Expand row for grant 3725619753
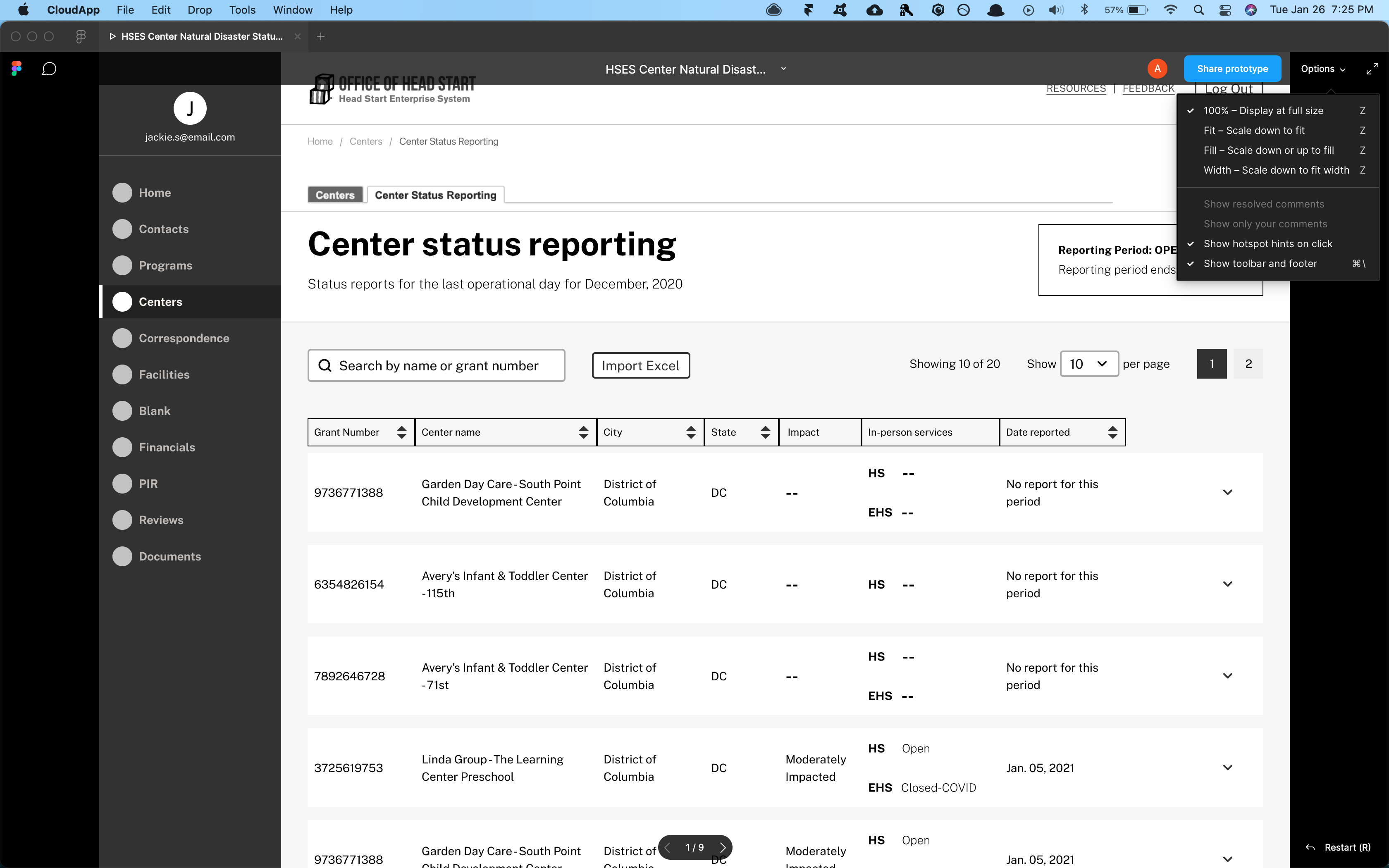This screenshot has height=868, width=1389. coord(1227,768)
